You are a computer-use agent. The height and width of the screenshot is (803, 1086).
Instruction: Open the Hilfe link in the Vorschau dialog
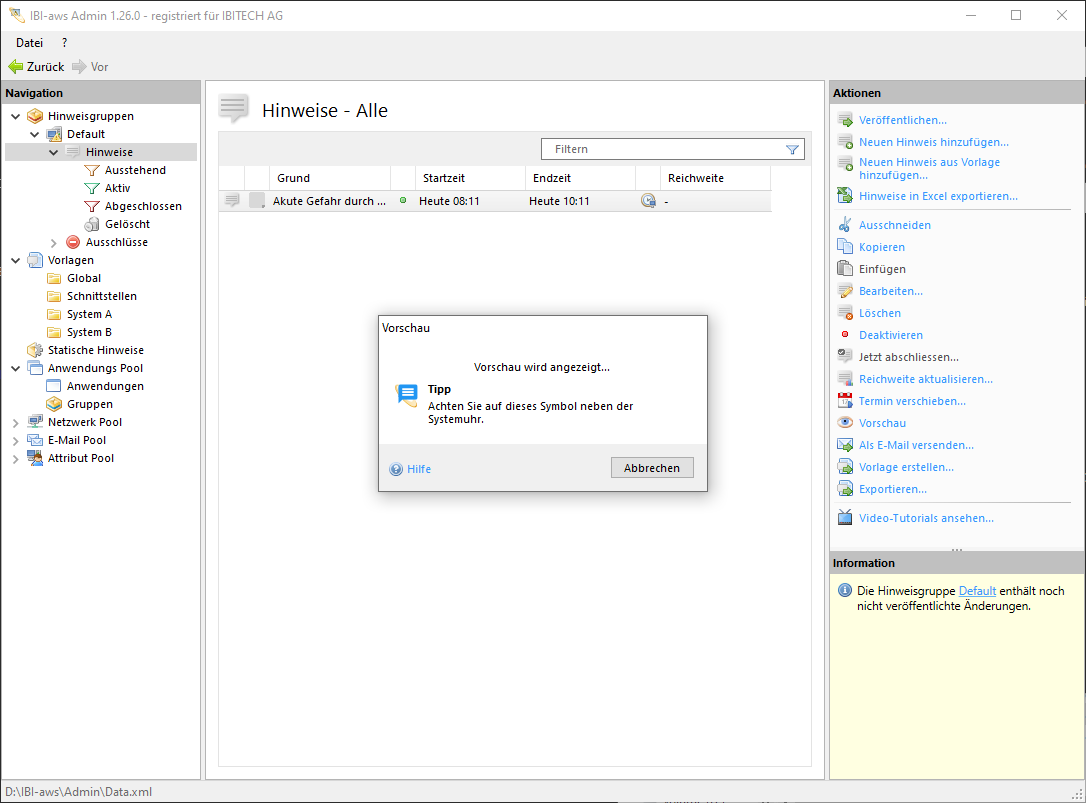coord(418,469)
